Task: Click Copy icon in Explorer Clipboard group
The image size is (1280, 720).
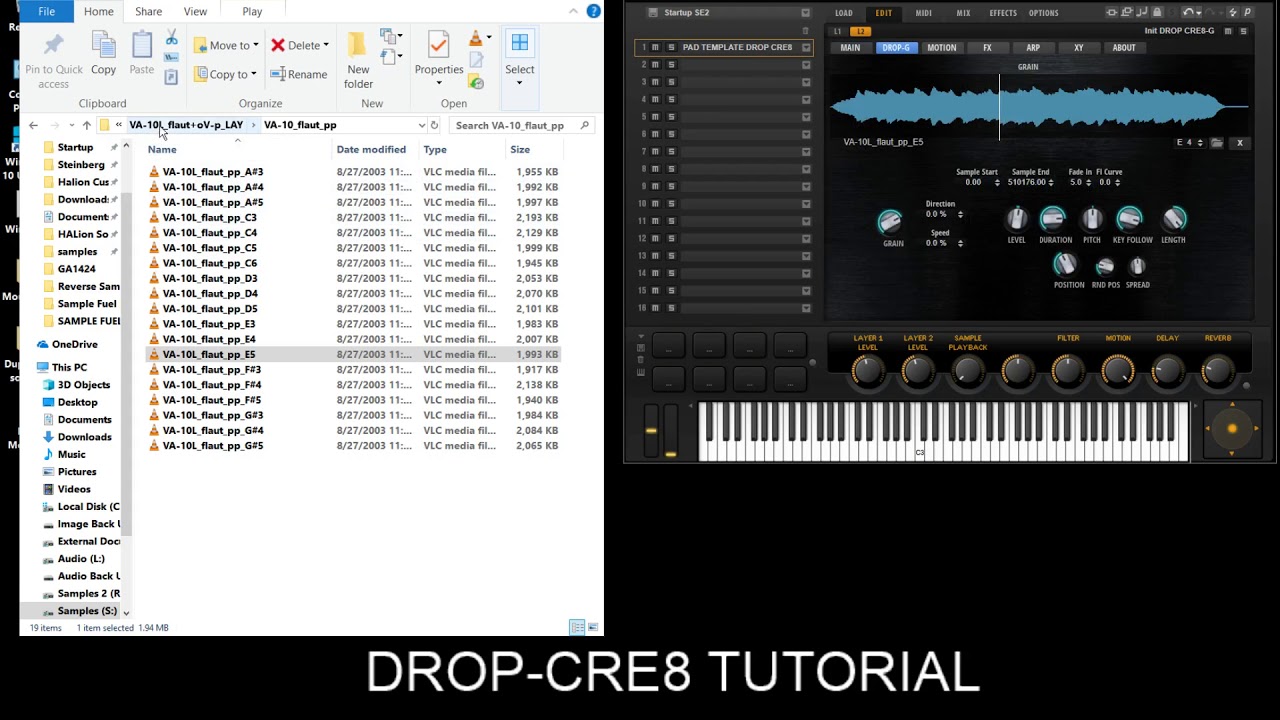Action: 103,45
